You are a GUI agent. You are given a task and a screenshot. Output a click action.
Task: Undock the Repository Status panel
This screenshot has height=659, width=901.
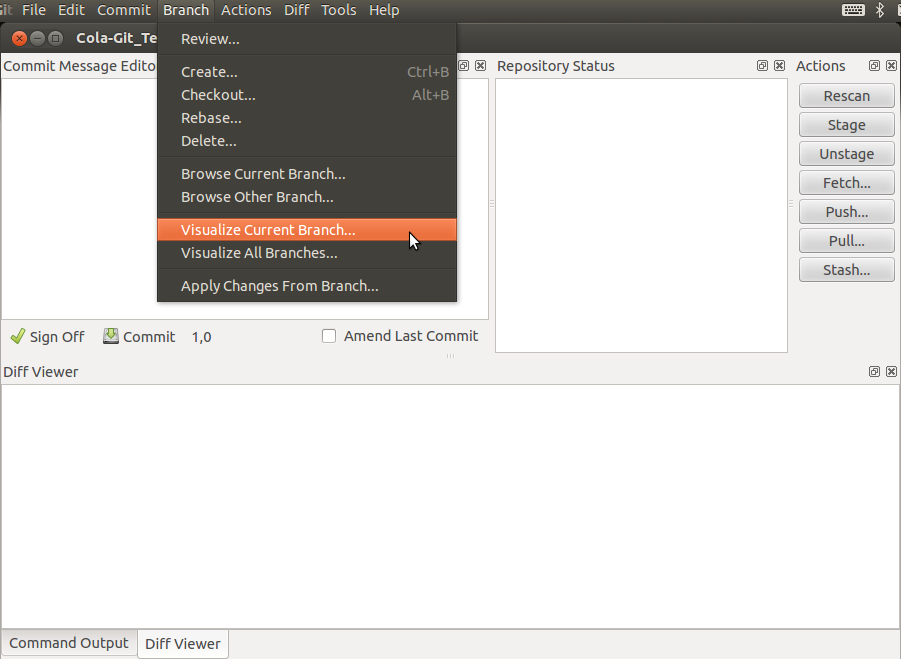pos(762,65)
